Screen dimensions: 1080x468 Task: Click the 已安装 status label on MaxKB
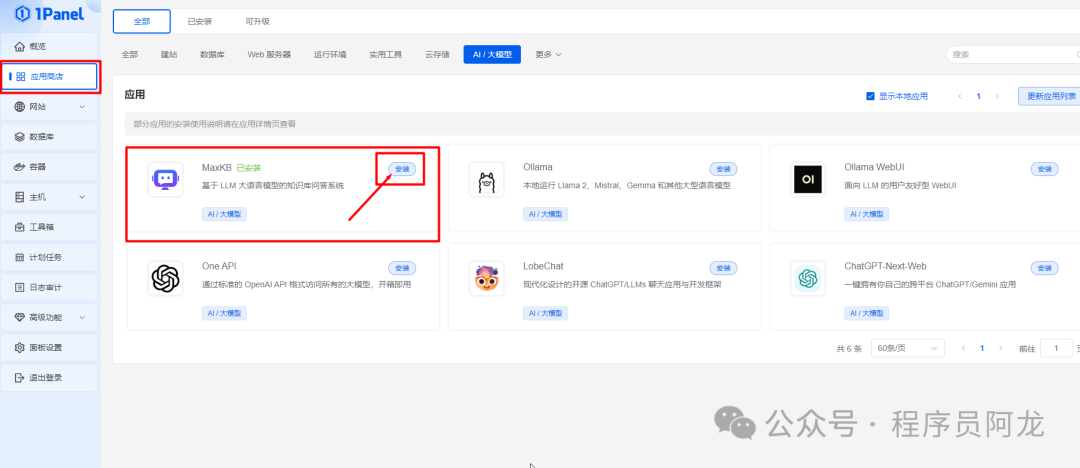coord(248,167)
